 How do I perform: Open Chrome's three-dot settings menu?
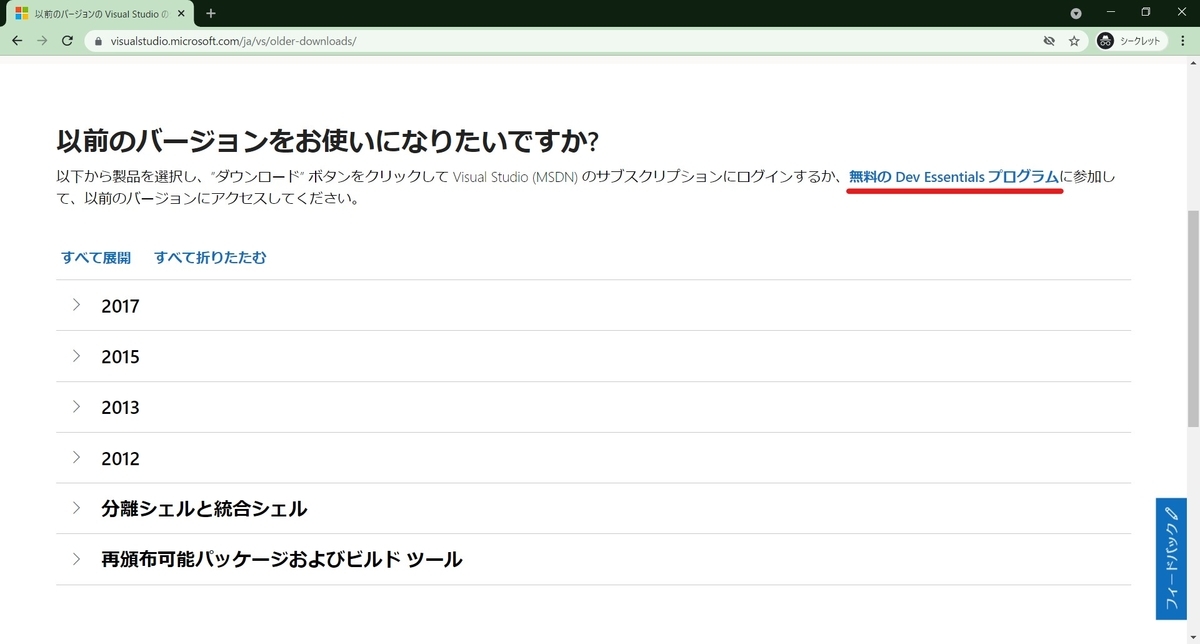point(1182,41)
